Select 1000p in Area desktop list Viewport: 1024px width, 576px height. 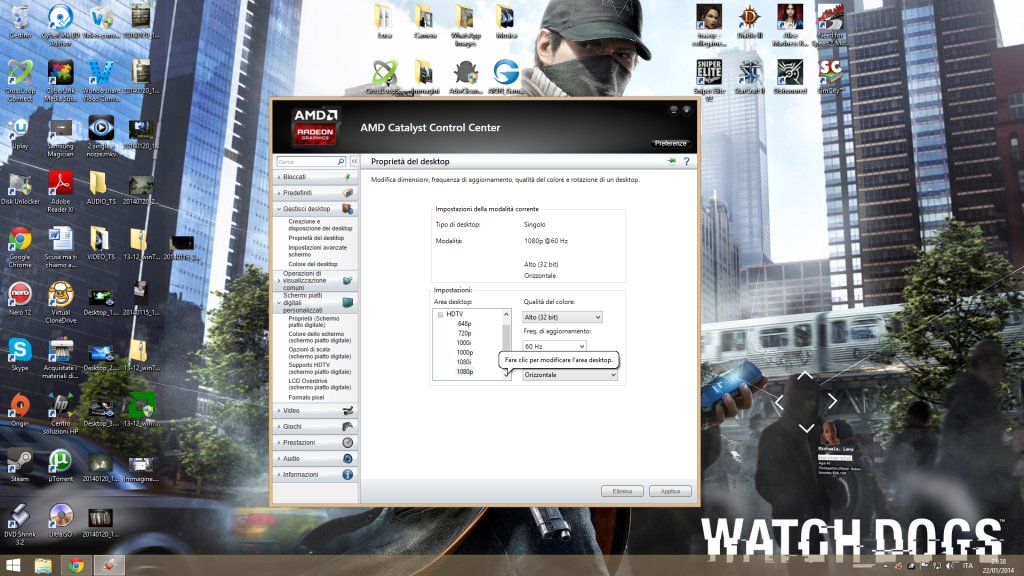464,353
